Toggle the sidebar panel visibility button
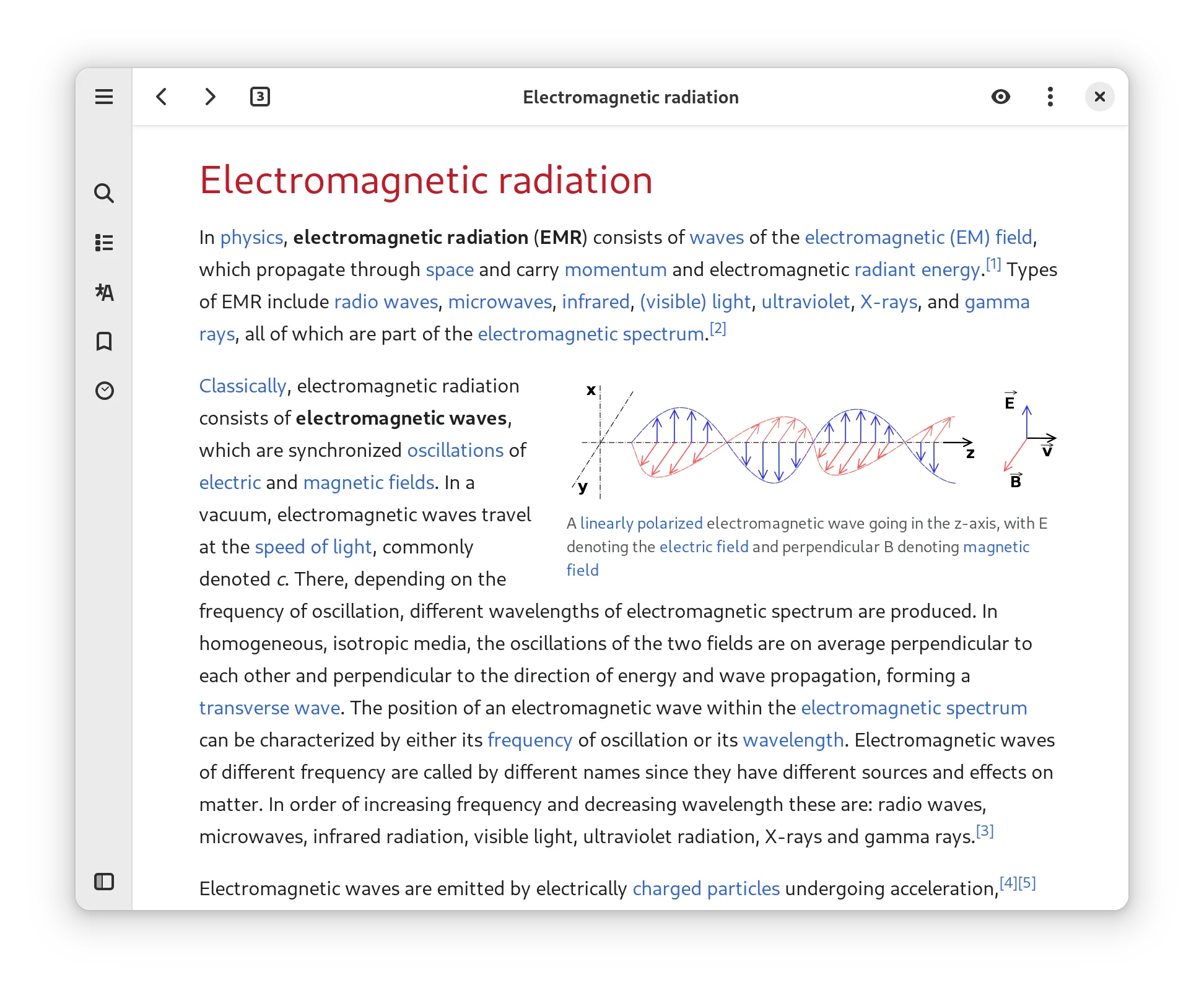This screenshot has height=993, width=1204. (104, 882)
